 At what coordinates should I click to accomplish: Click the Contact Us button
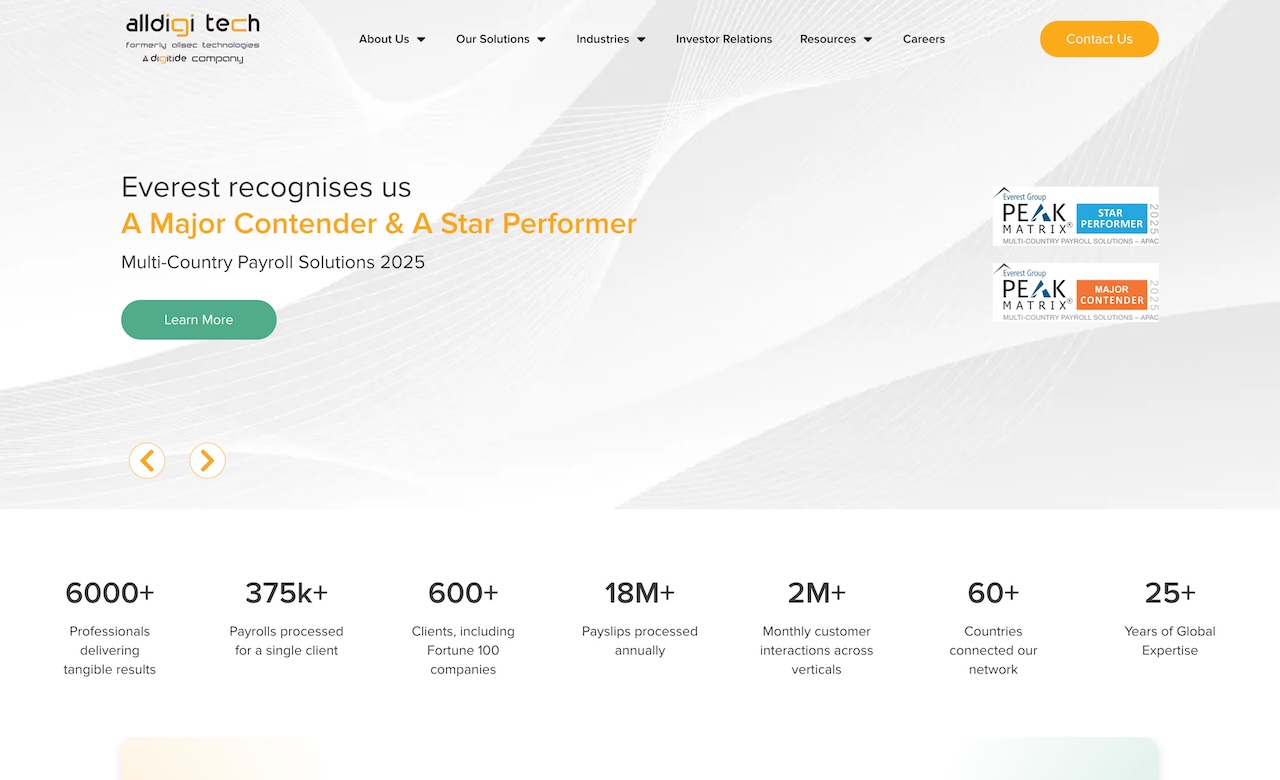tap(1099, 39)
